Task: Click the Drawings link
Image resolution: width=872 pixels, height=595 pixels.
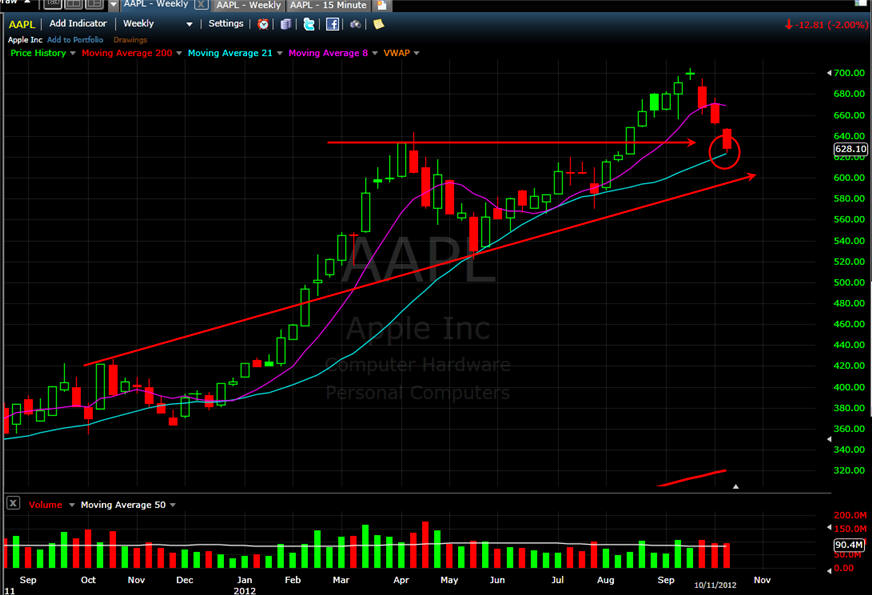Action: point(130,40)
